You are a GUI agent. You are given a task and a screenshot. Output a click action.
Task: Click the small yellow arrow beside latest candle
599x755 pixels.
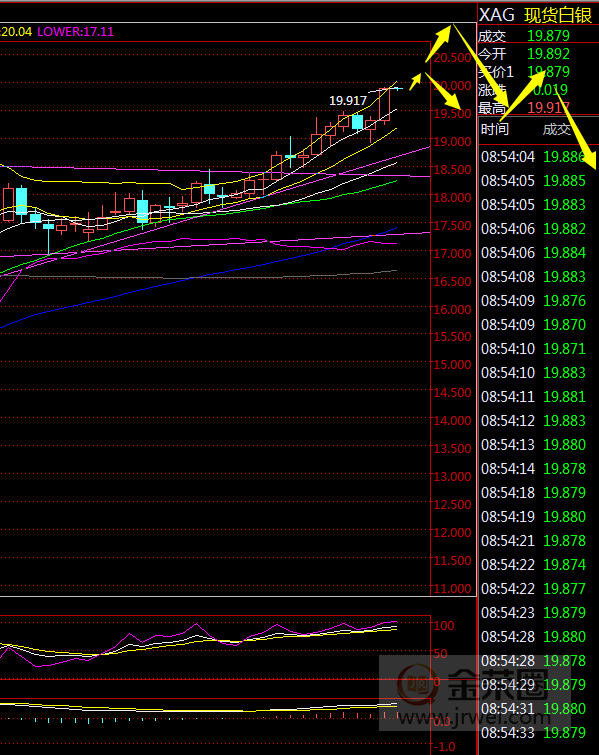tap(415, 82)
